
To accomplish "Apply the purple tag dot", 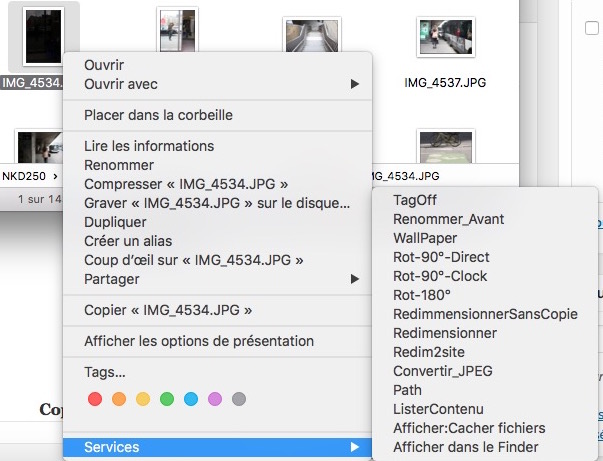I will (x=215, y=400).
